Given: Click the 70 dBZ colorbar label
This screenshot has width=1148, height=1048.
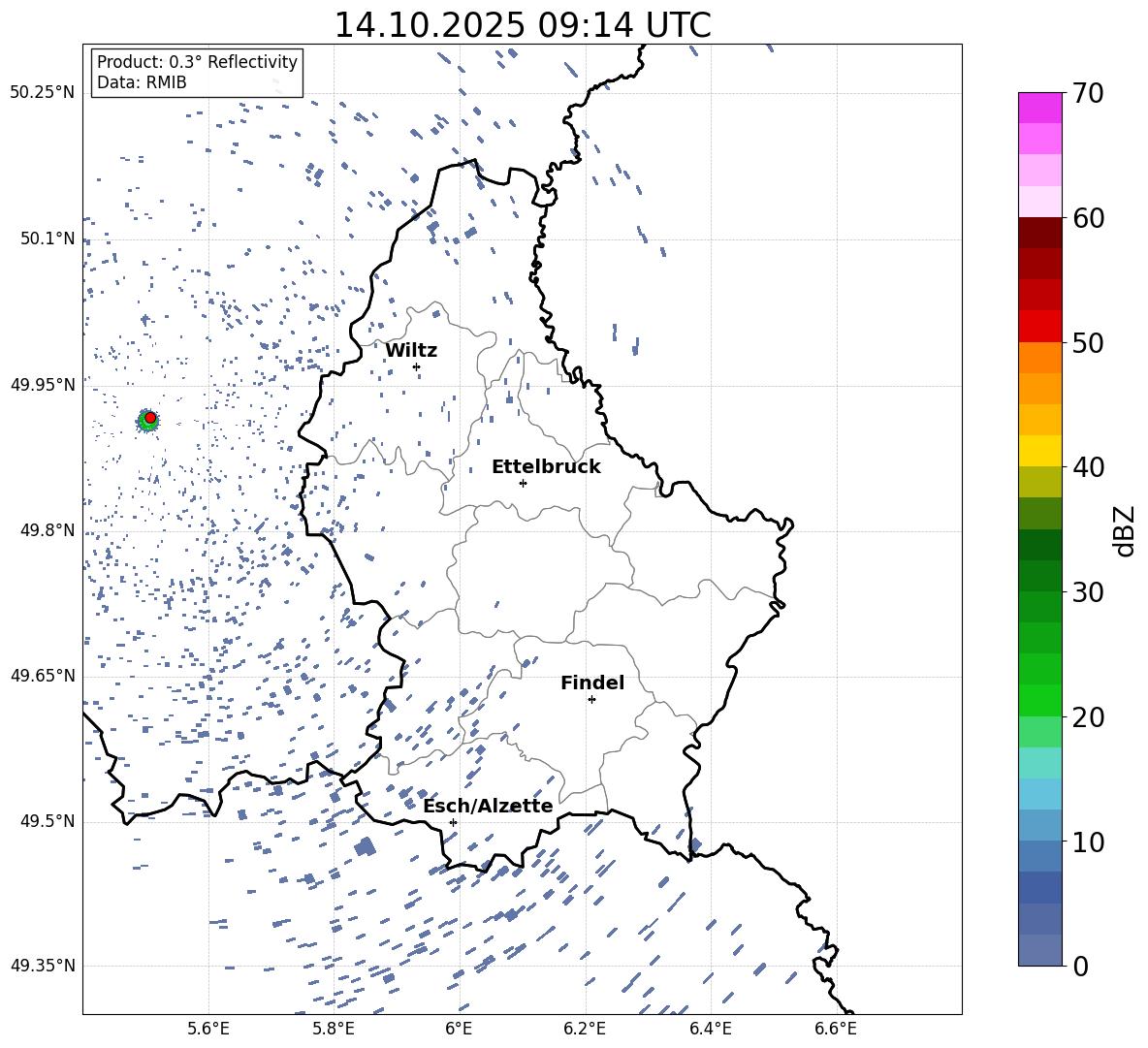Looking at the screenshot, I should pos(1087,93).
